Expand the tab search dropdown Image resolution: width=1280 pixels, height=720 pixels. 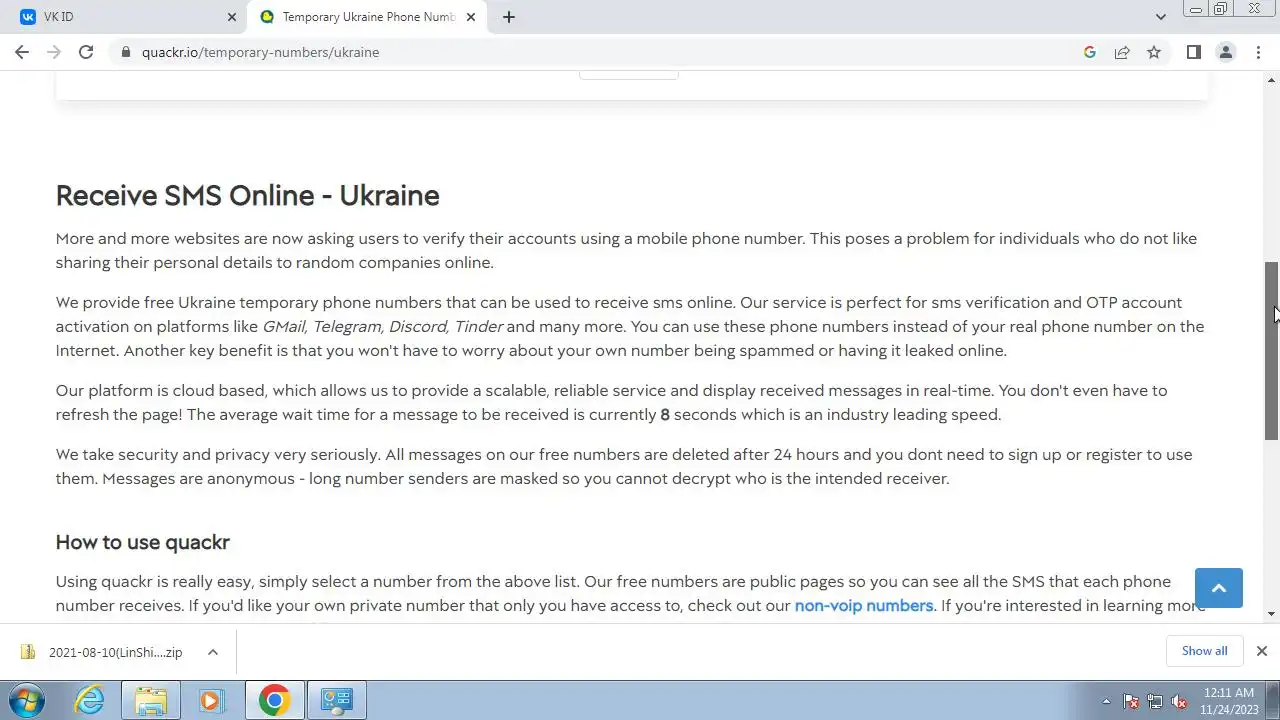(x=1160, y=17)
